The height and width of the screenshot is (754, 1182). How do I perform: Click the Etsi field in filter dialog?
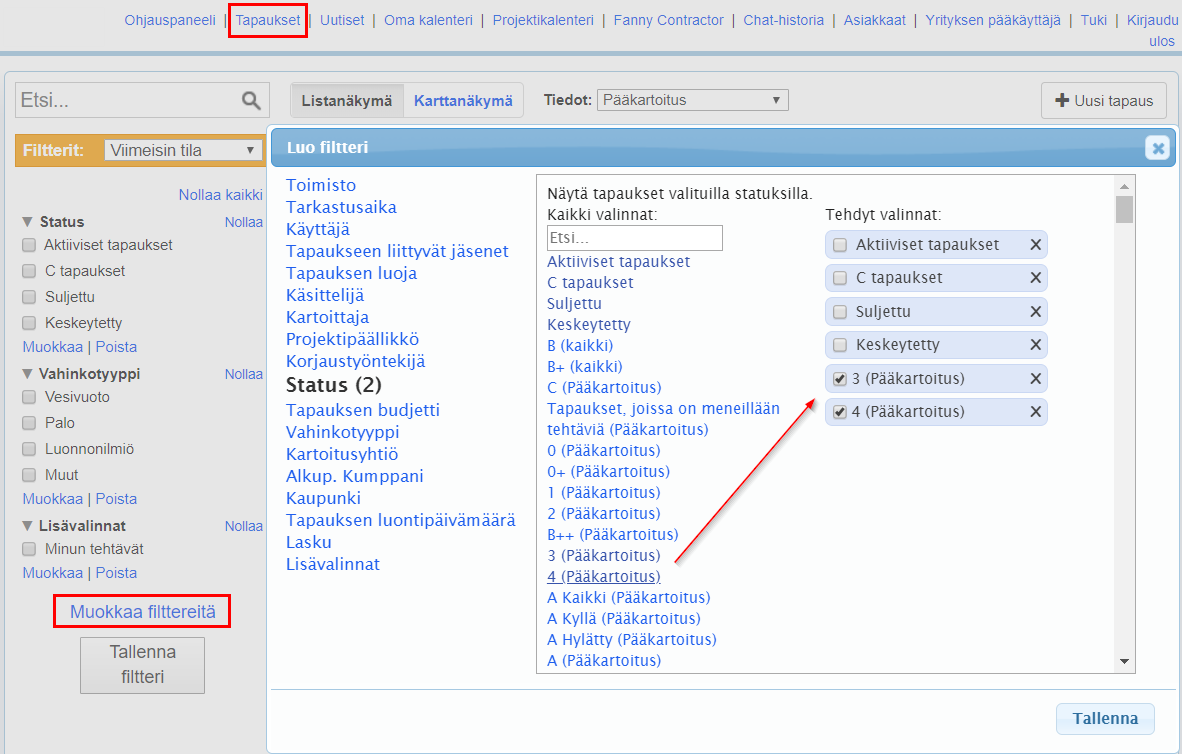click(634, 238)
